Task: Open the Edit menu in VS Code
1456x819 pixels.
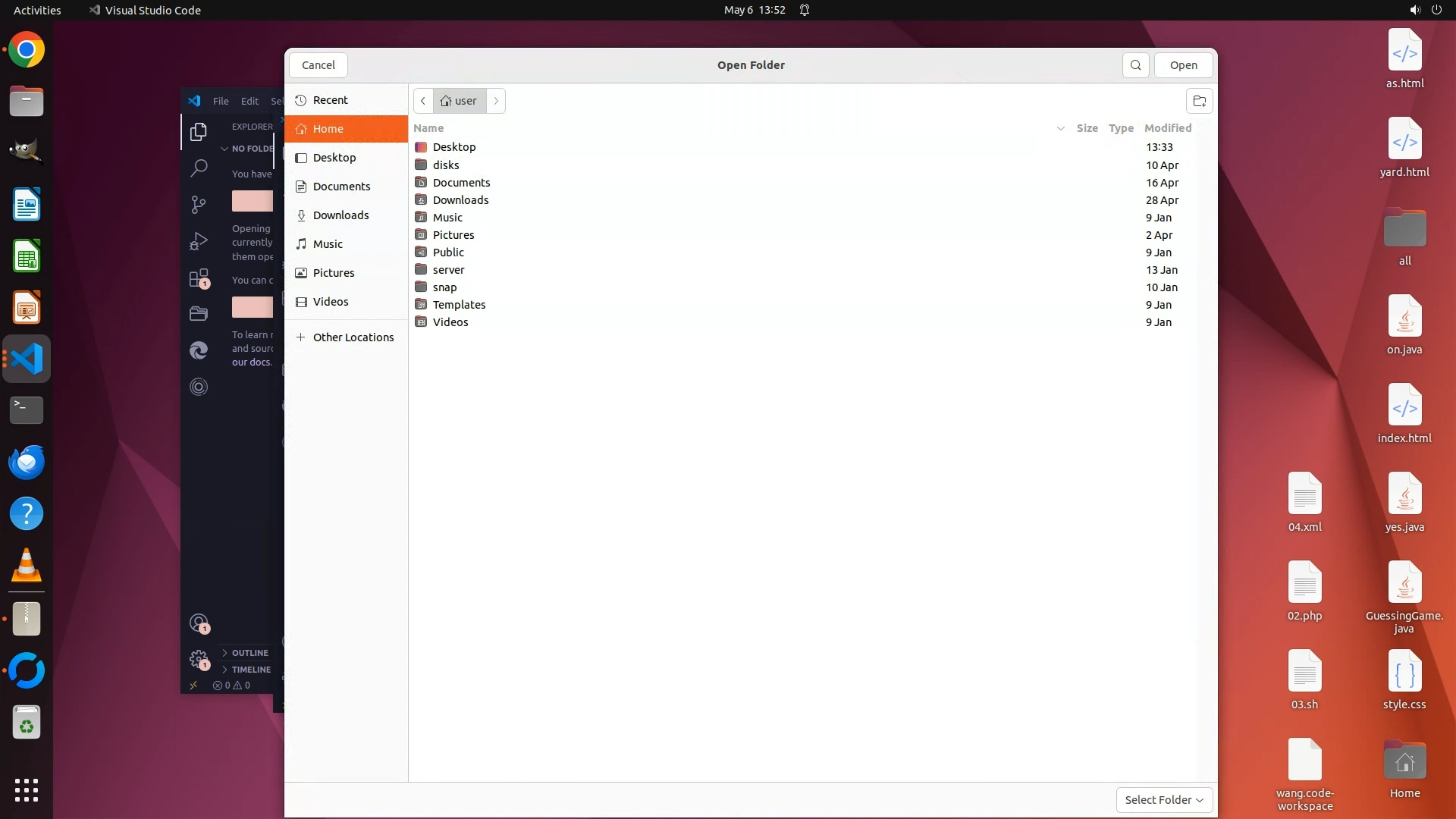Action: click(x=249, y=101)
